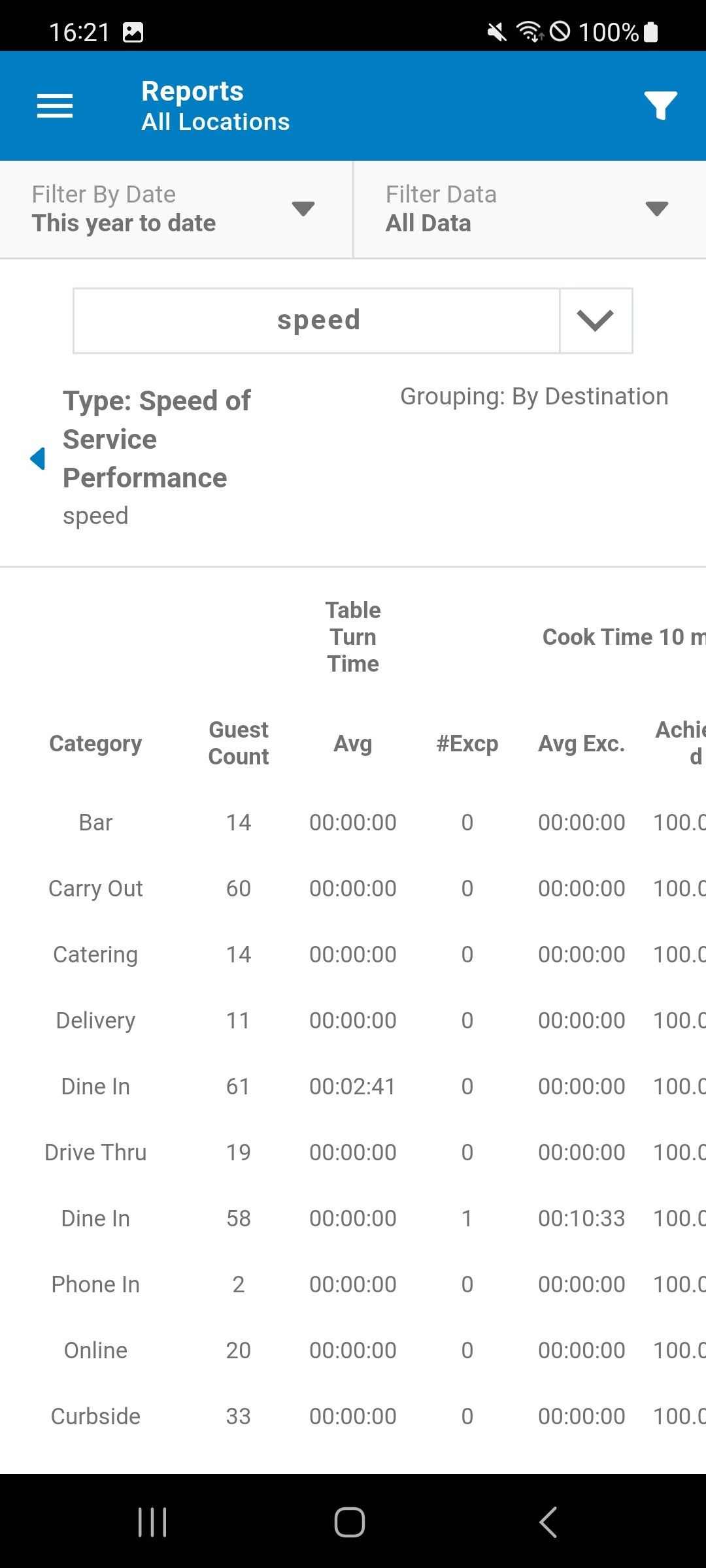Tap the Reports All Locations title
Viewport: 706px width, 1568px height.
(x=215, y=106)
